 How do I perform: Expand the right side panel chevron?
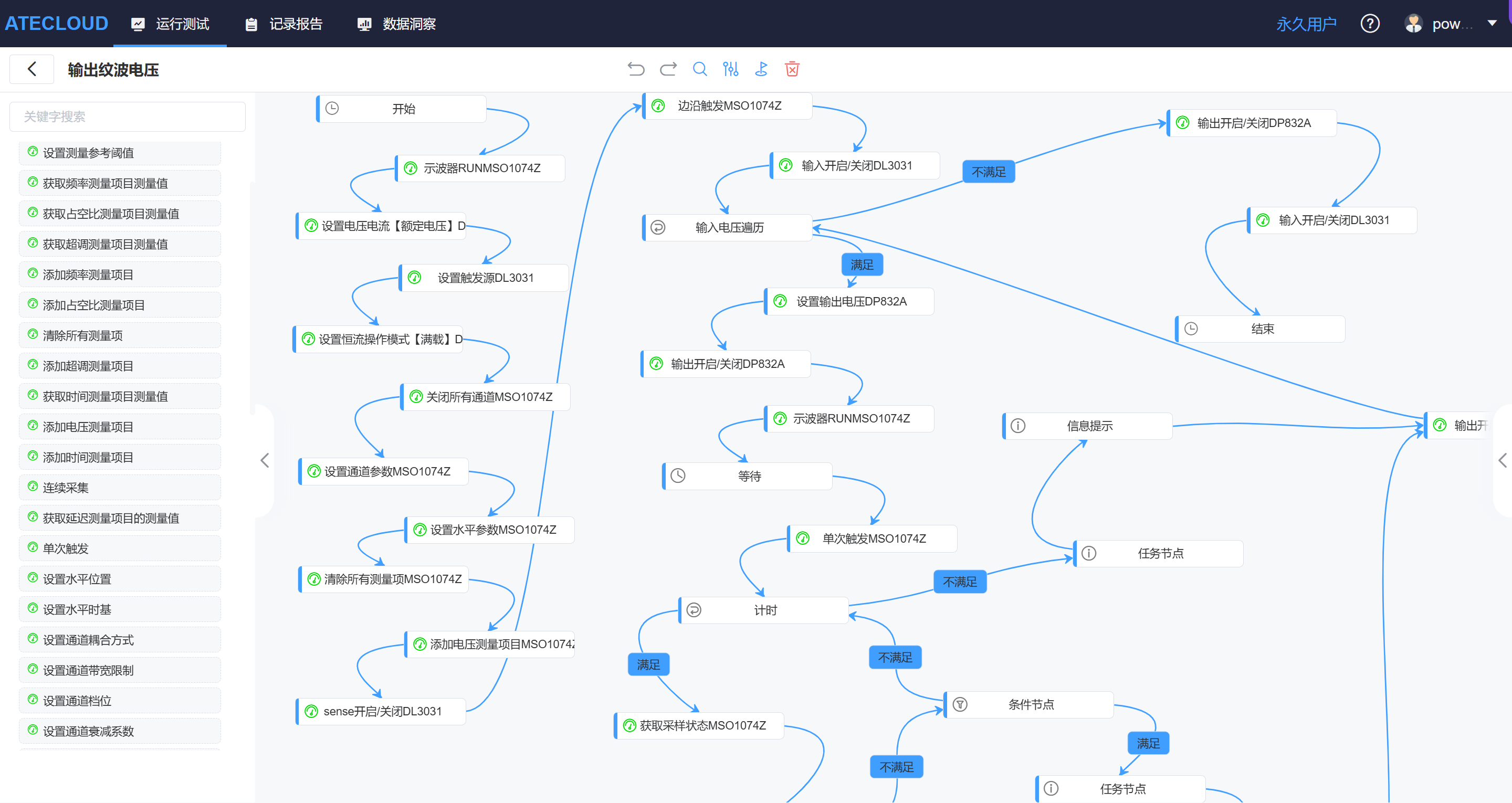tap(1502, 460)
